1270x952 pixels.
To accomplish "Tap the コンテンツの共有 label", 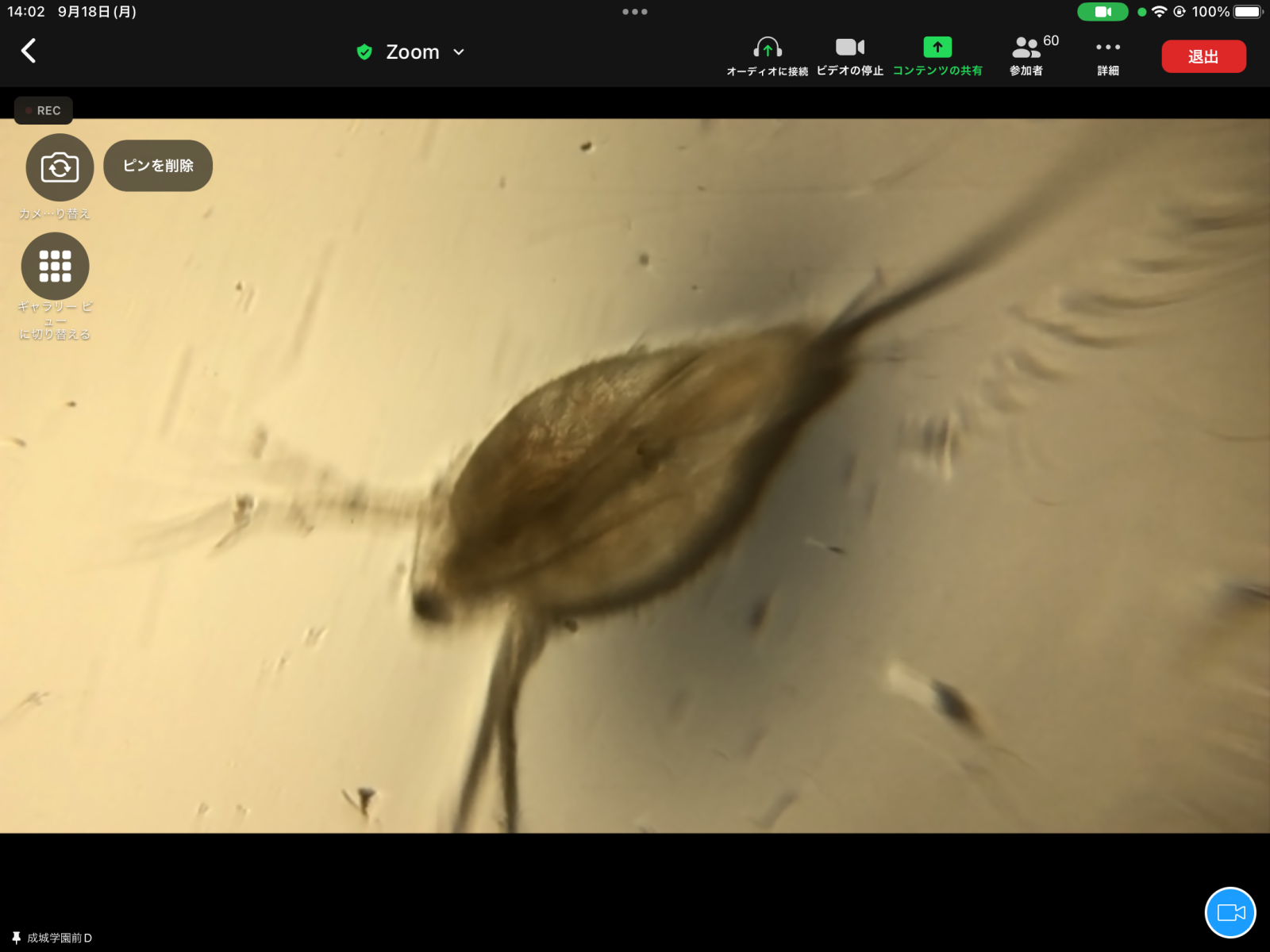I will point(937,71).
